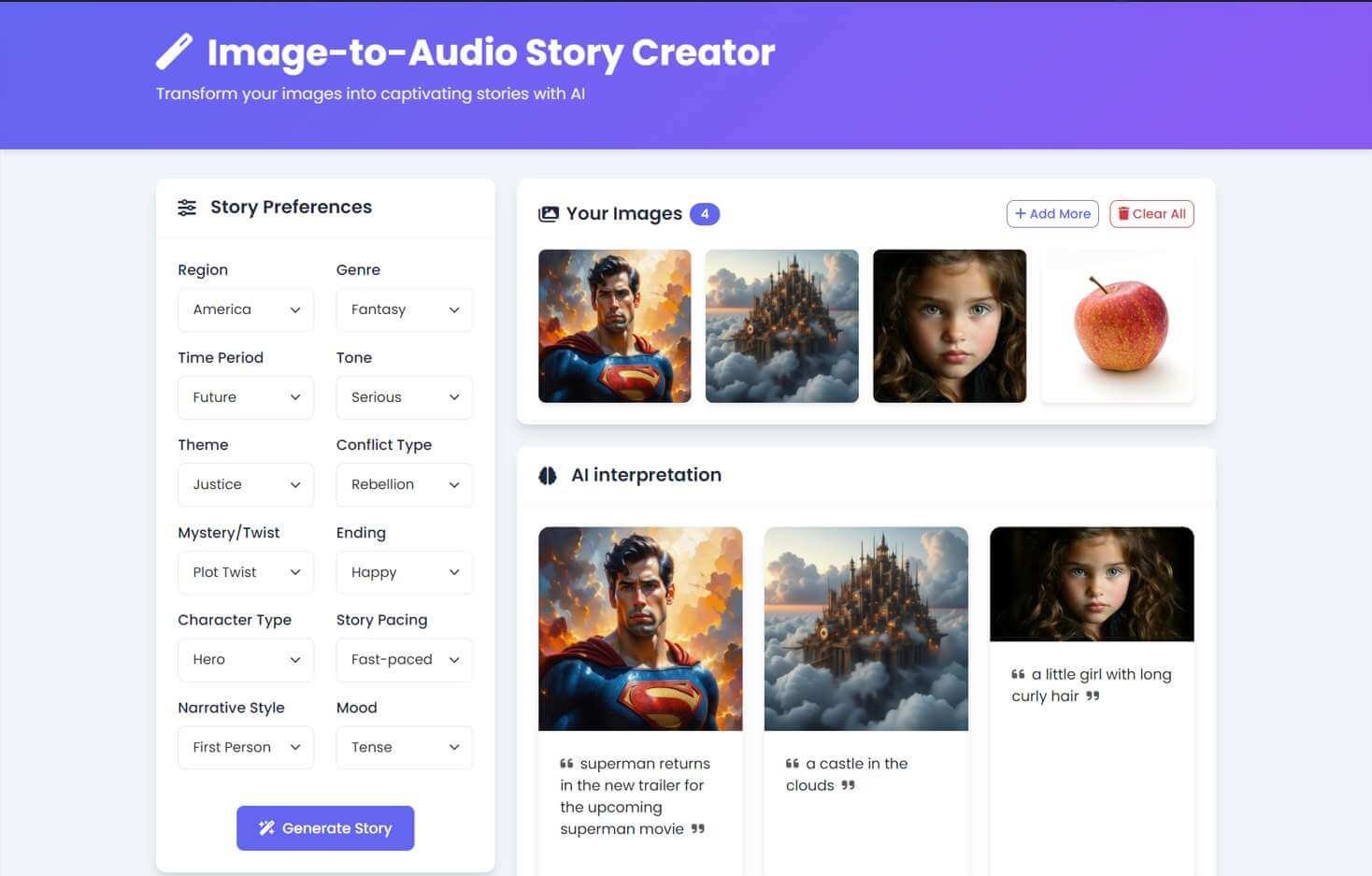
Task: Click the girl image in AI interpretation
Action: [1092, 584]
